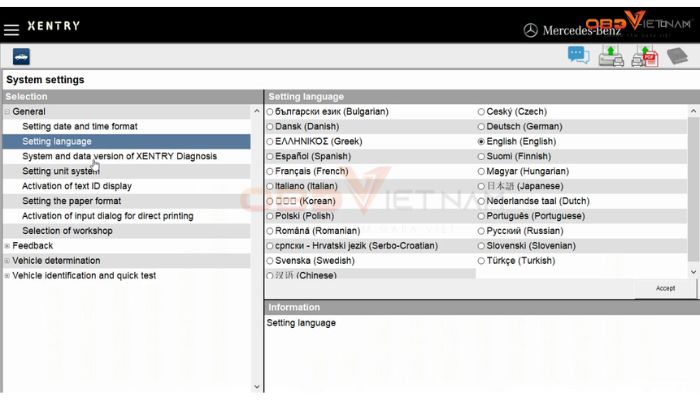Select Polski (Polish) radio button
Image resolution: width=700 pixels, height=400 pixels.
coord(270,216)
